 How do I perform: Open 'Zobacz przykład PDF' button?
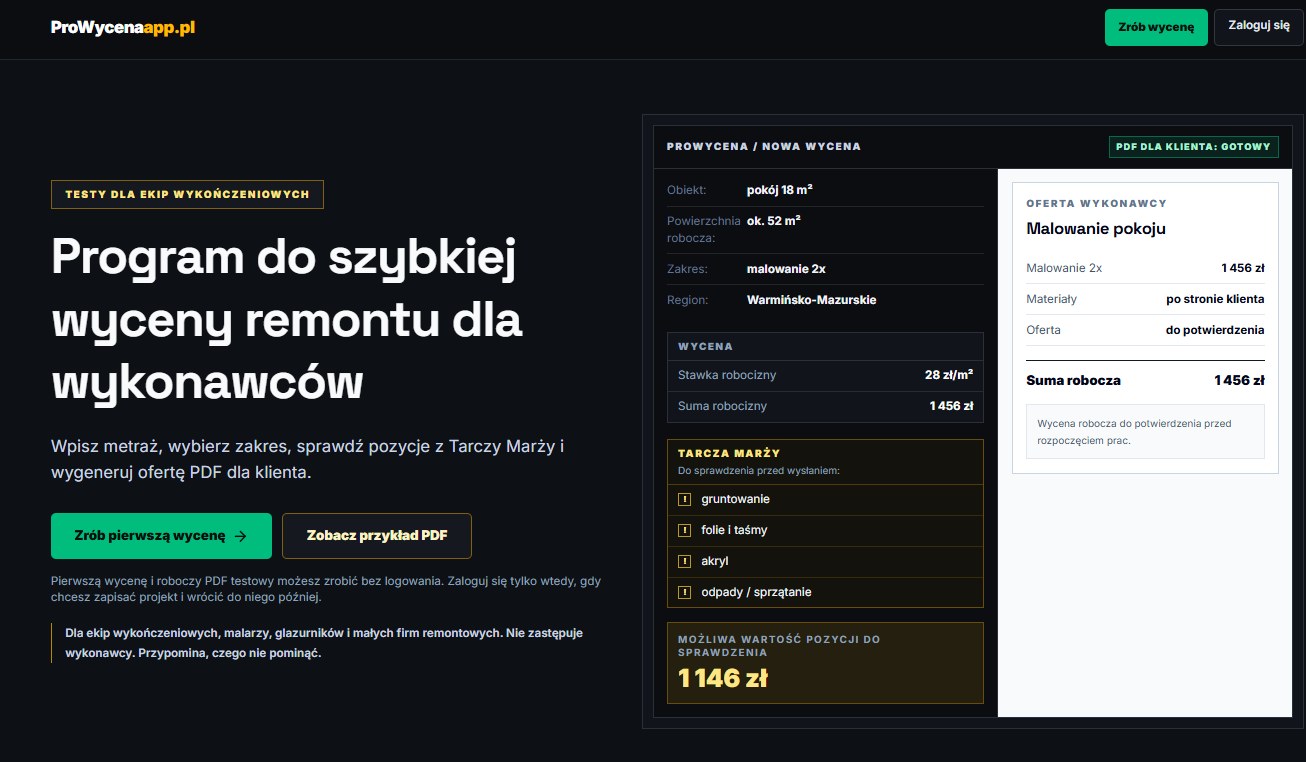click(377, 536)
